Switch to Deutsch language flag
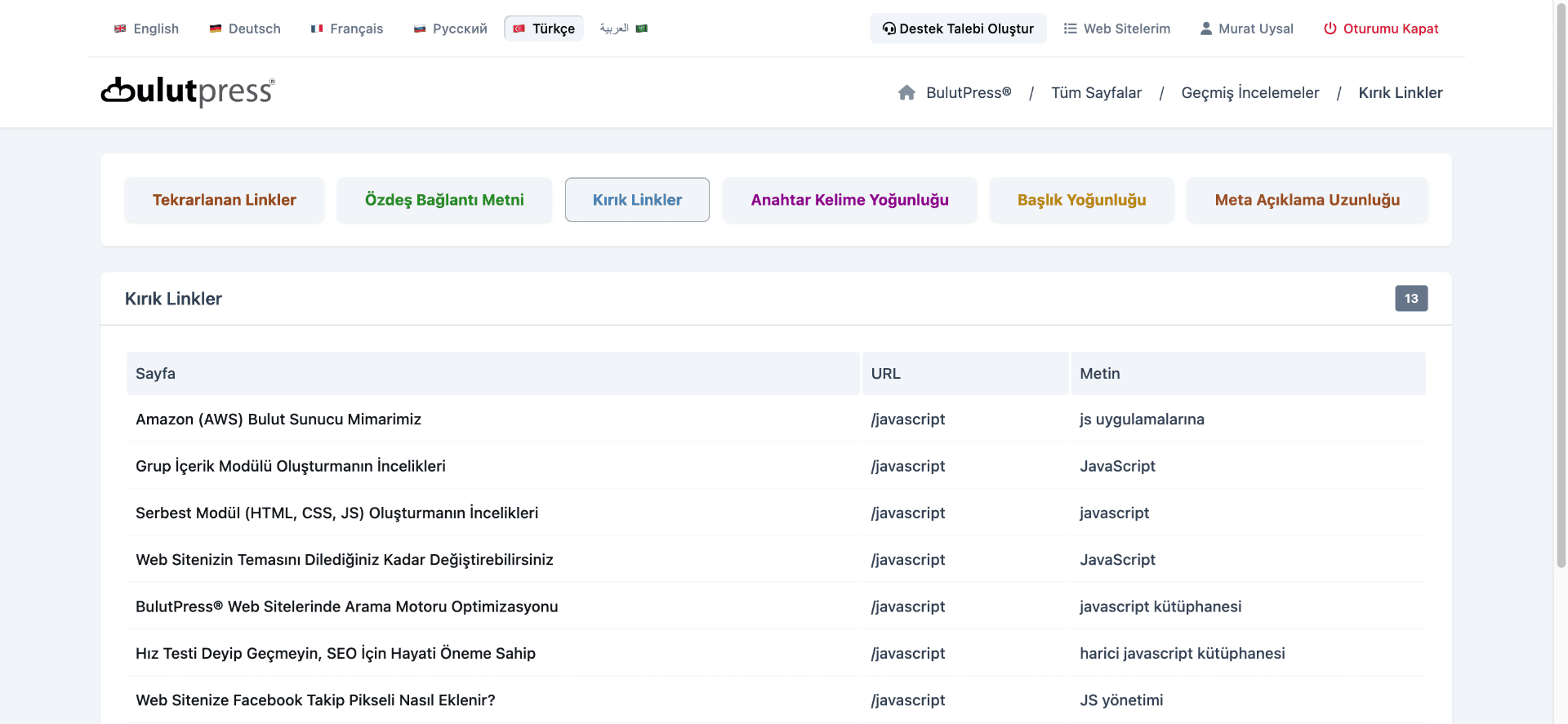 (216, 29)
